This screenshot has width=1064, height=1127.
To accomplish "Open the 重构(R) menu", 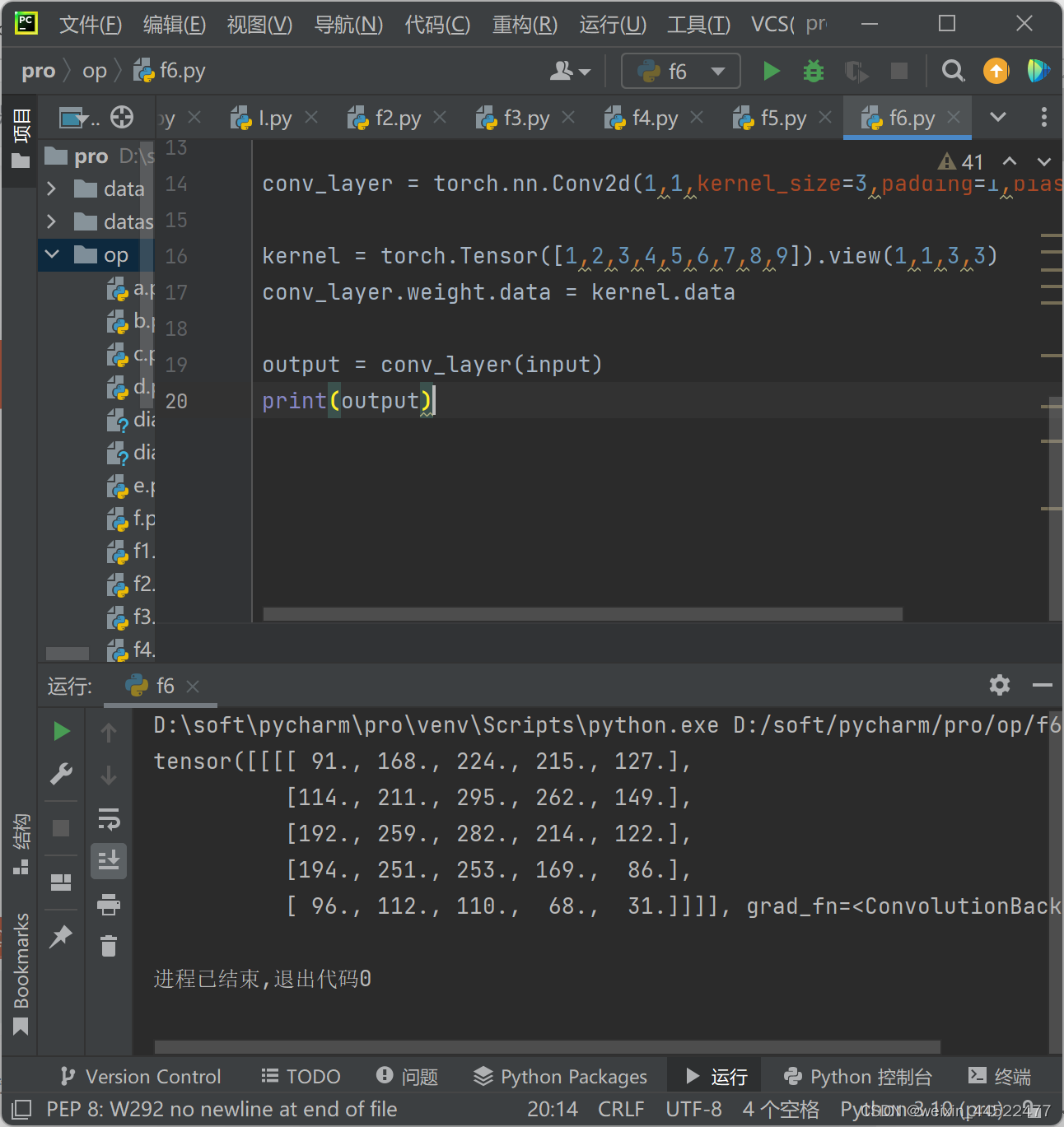I will [525, 25].
